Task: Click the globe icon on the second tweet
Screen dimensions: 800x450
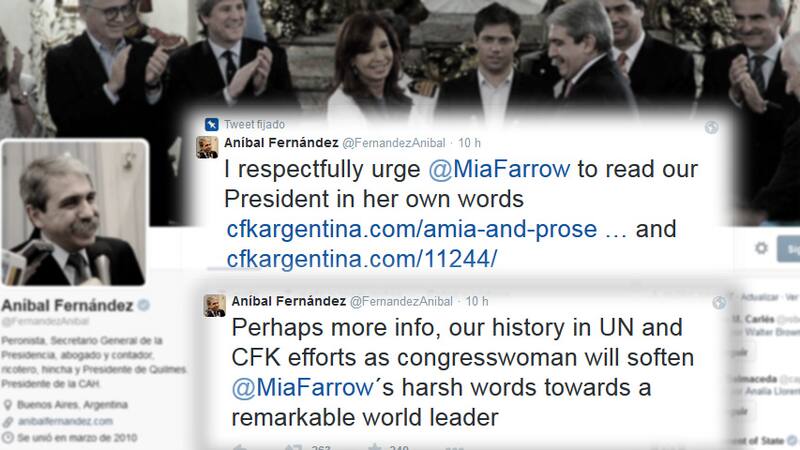Action: pyautogui.click(x=719, y=303)
